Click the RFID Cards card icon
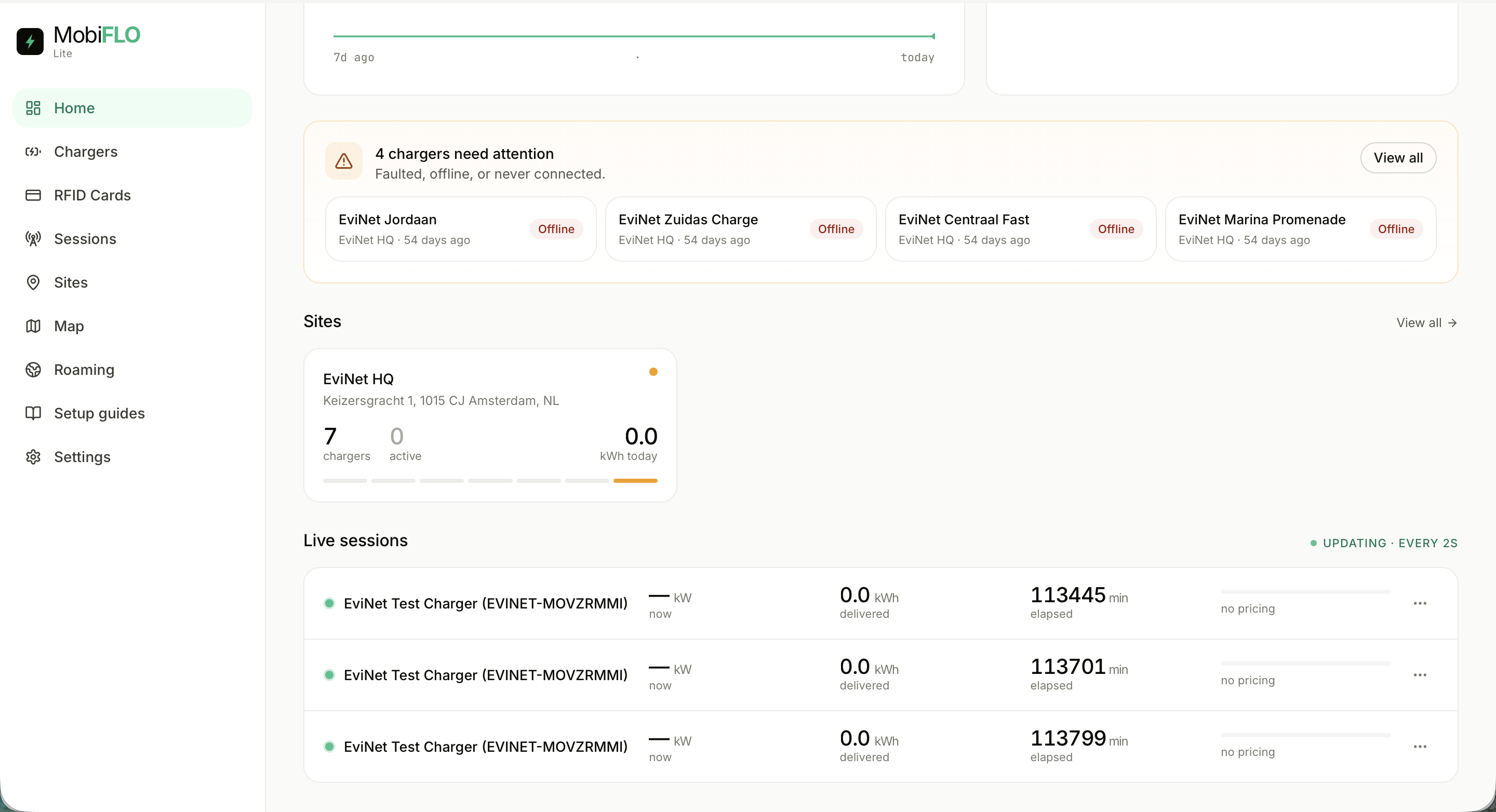Screen dimensions: 1496x812 tap(33, 195)
